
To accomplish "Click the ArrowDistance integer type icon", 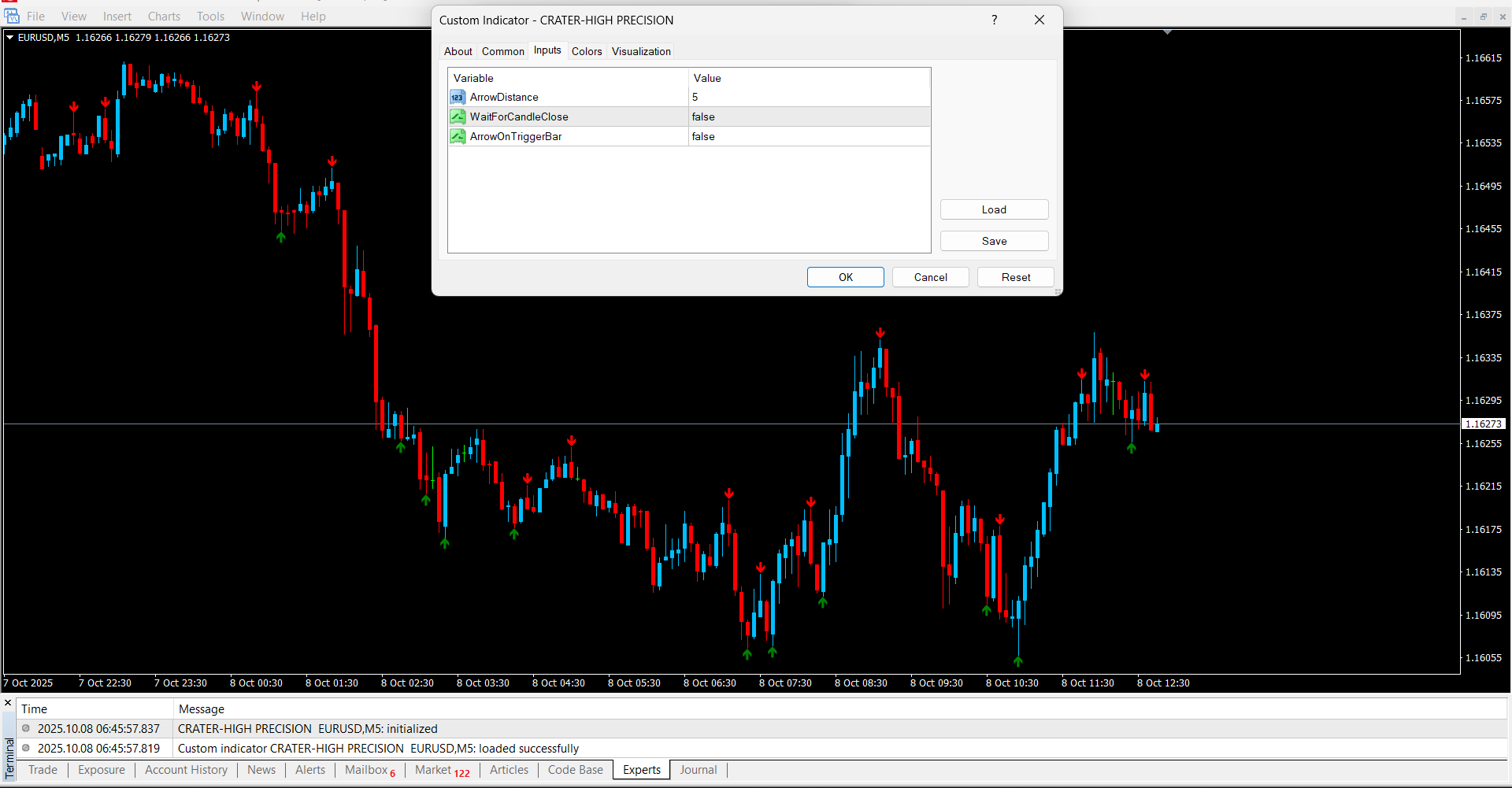I will [x=458, y=98].
